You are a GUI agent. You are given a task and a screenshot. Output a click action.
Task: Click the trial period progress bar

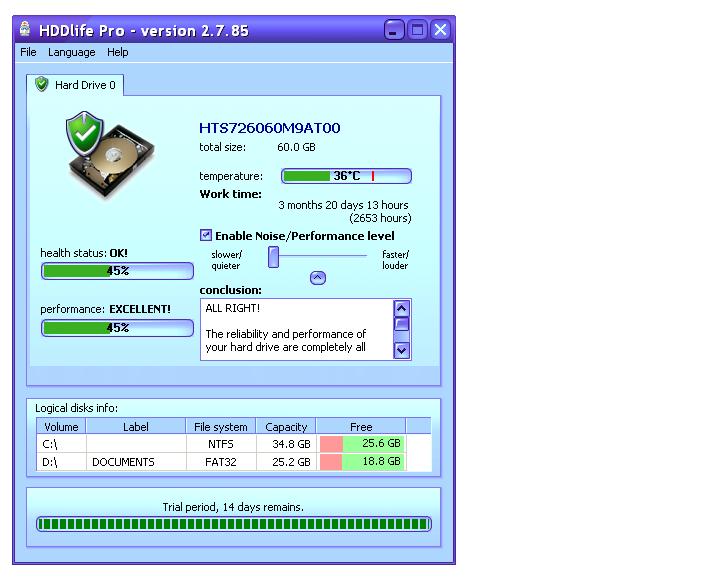click(x=234, y=524)
